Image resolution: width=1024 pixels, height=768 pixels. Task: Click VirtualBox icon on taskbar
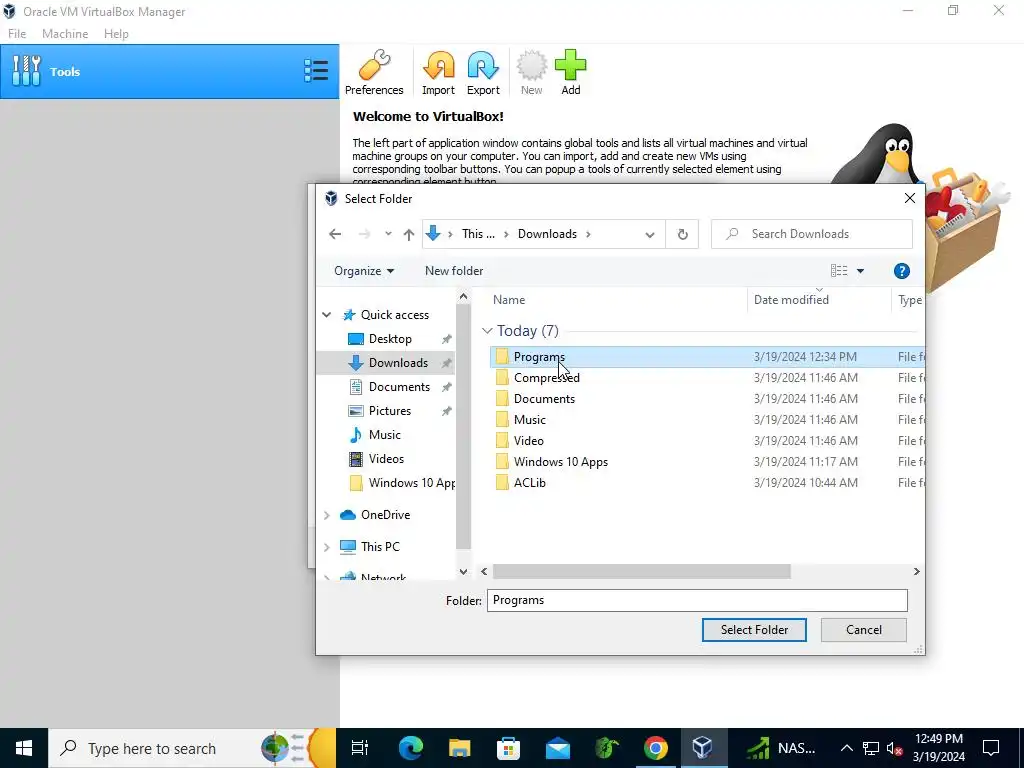tap(703, 748)
